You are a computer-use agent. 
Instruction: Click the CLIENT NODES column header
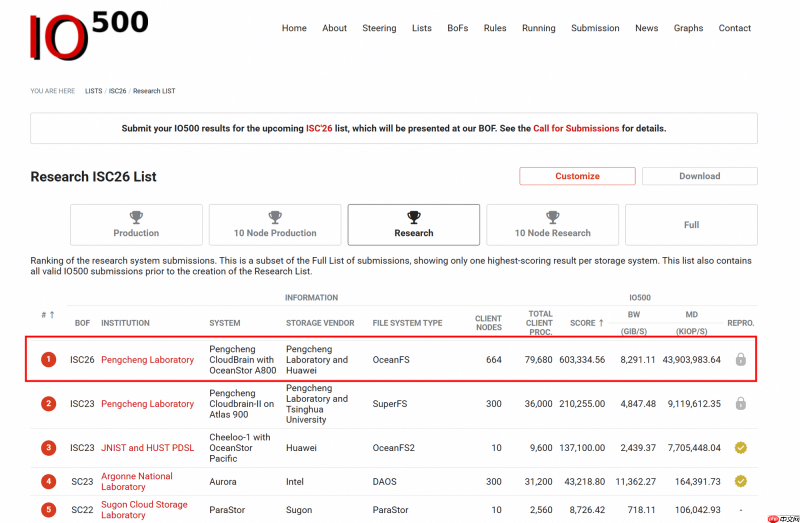coord(488,323)
